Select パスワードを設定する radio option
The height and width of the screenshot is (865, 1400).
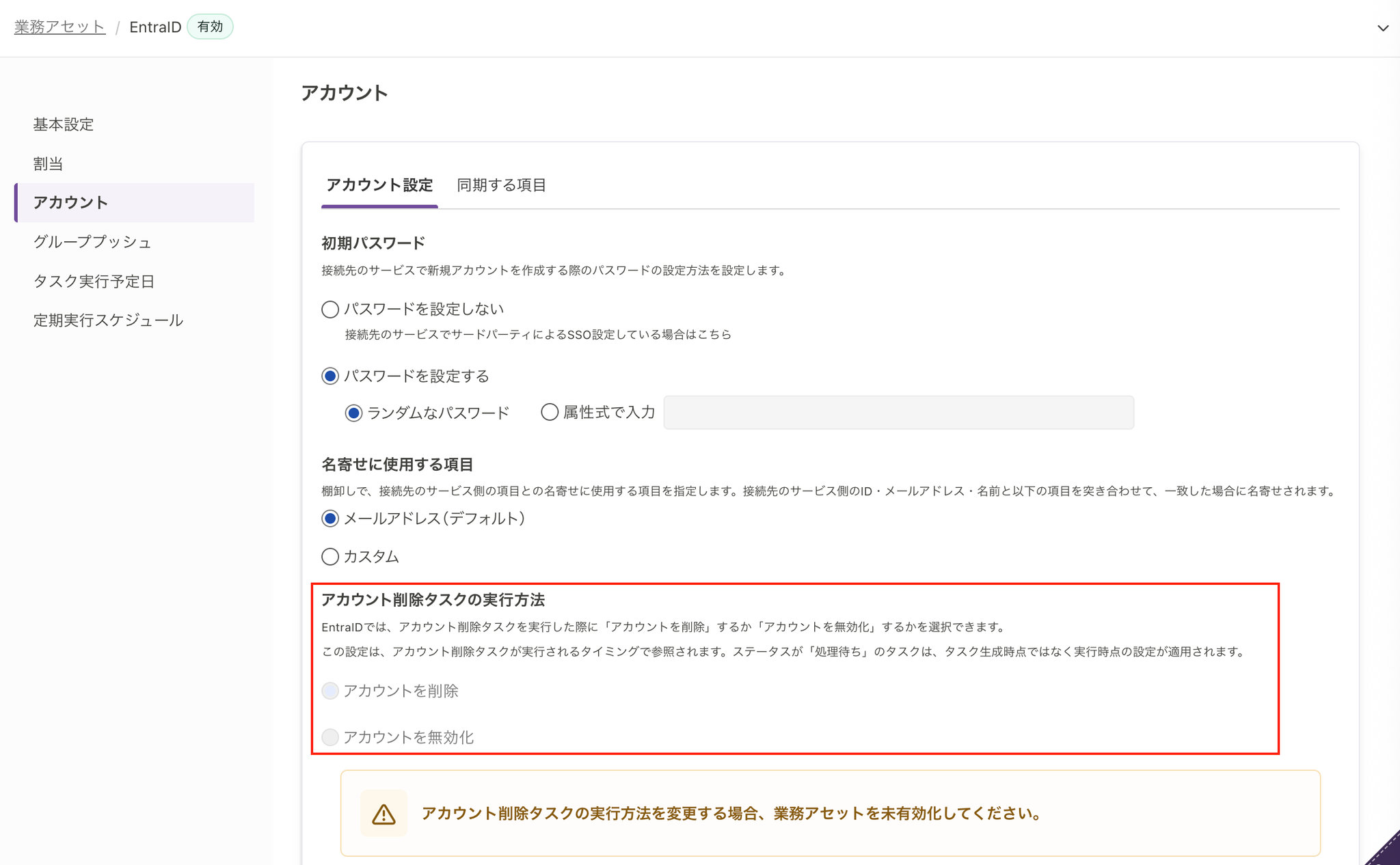pyautogui.click(x=330, y=376)
